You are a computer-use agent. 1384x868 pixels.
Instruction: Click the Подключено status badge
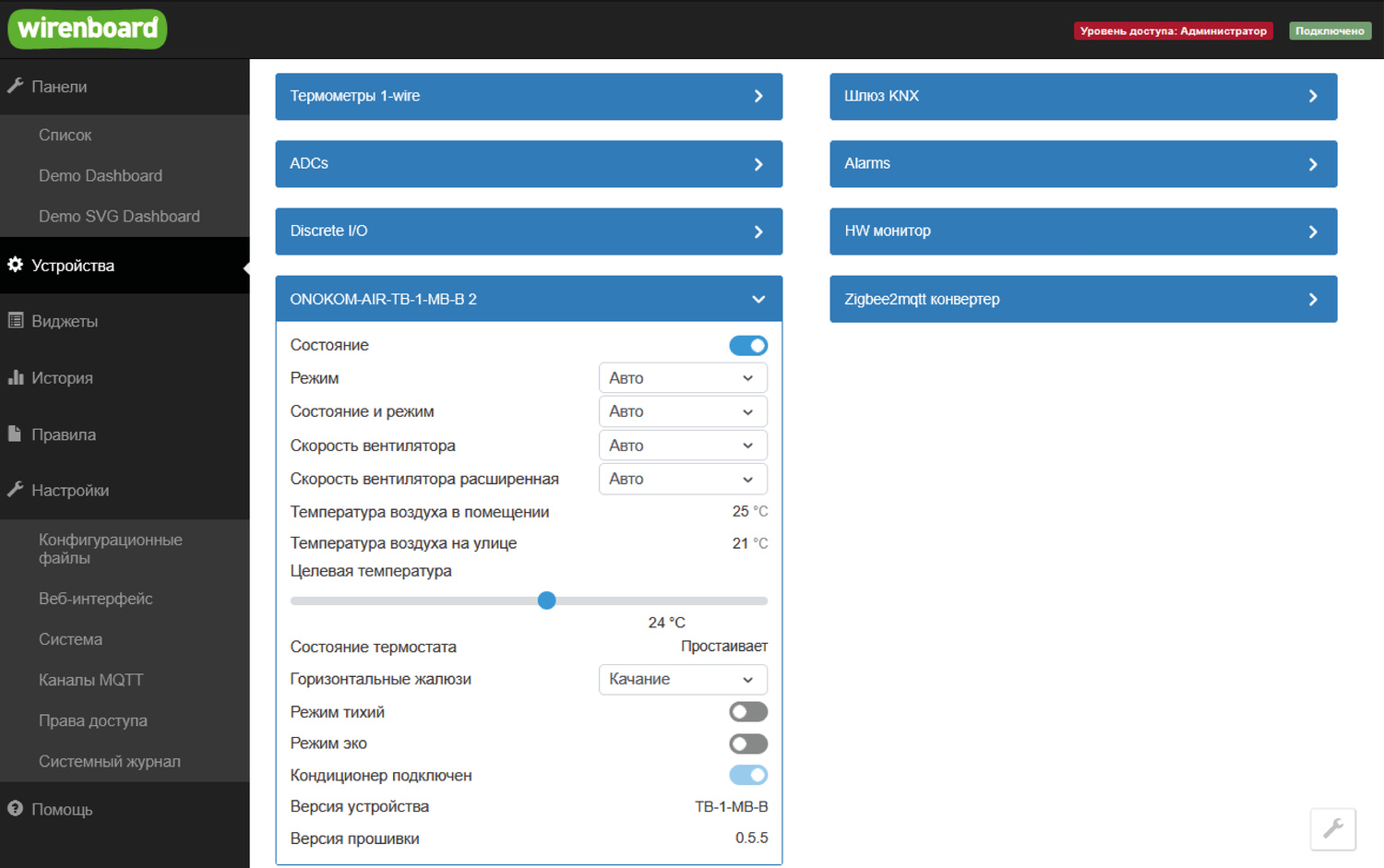pyautogui.click(x=1329, y=30)
